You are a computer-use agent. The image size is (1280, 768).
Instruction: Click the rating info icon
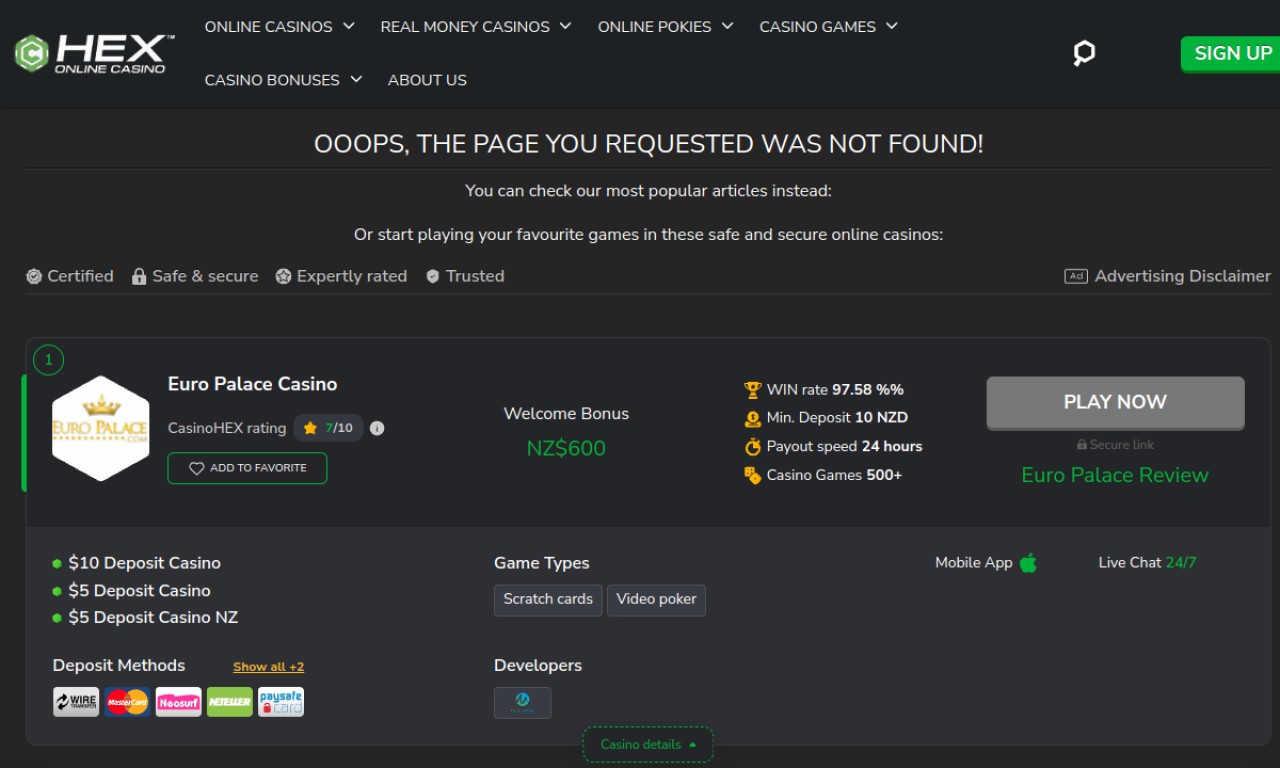pyautogui.click(x=377, y=428)
